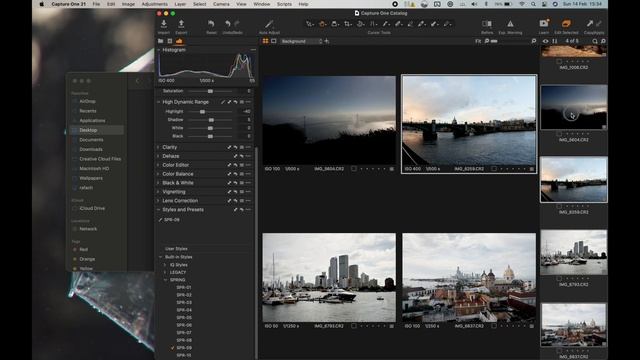Open the Capture One 21 menu
Screen dimensions: 640x360
click(69, 4)
